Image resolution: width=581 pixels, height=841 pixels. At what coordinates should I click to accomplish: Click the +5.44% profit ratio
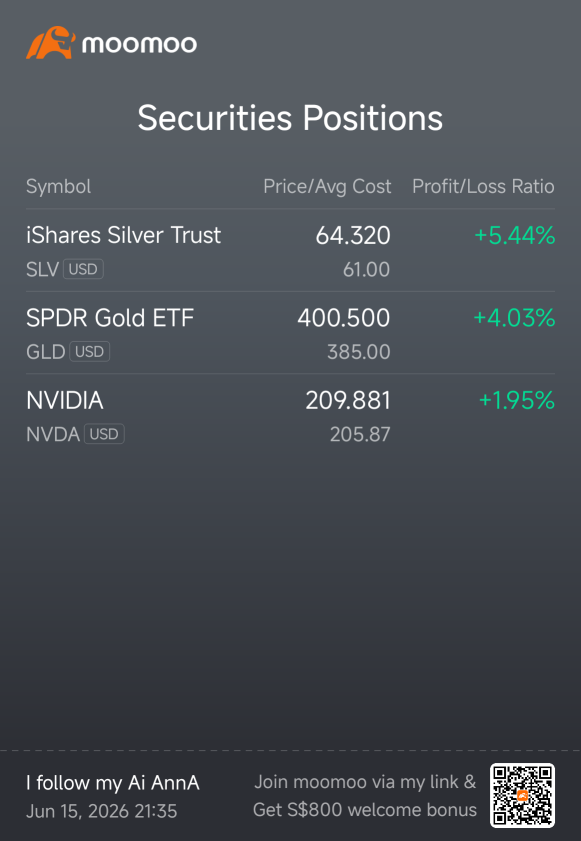(515, 235)
